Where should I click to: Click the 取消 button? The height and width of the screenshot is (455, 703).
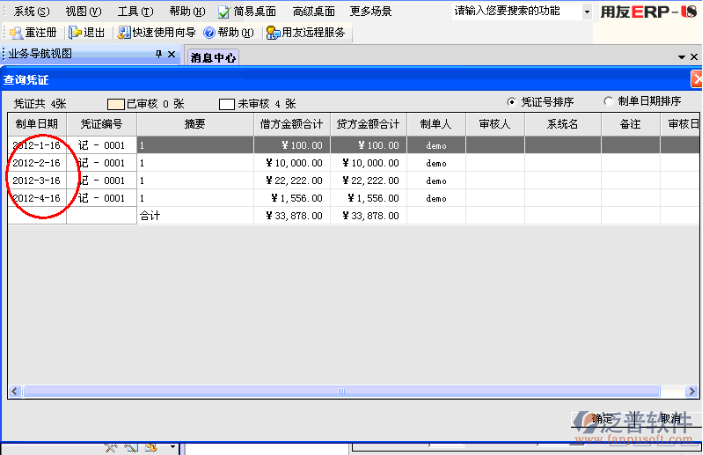(x=671, y=418)
